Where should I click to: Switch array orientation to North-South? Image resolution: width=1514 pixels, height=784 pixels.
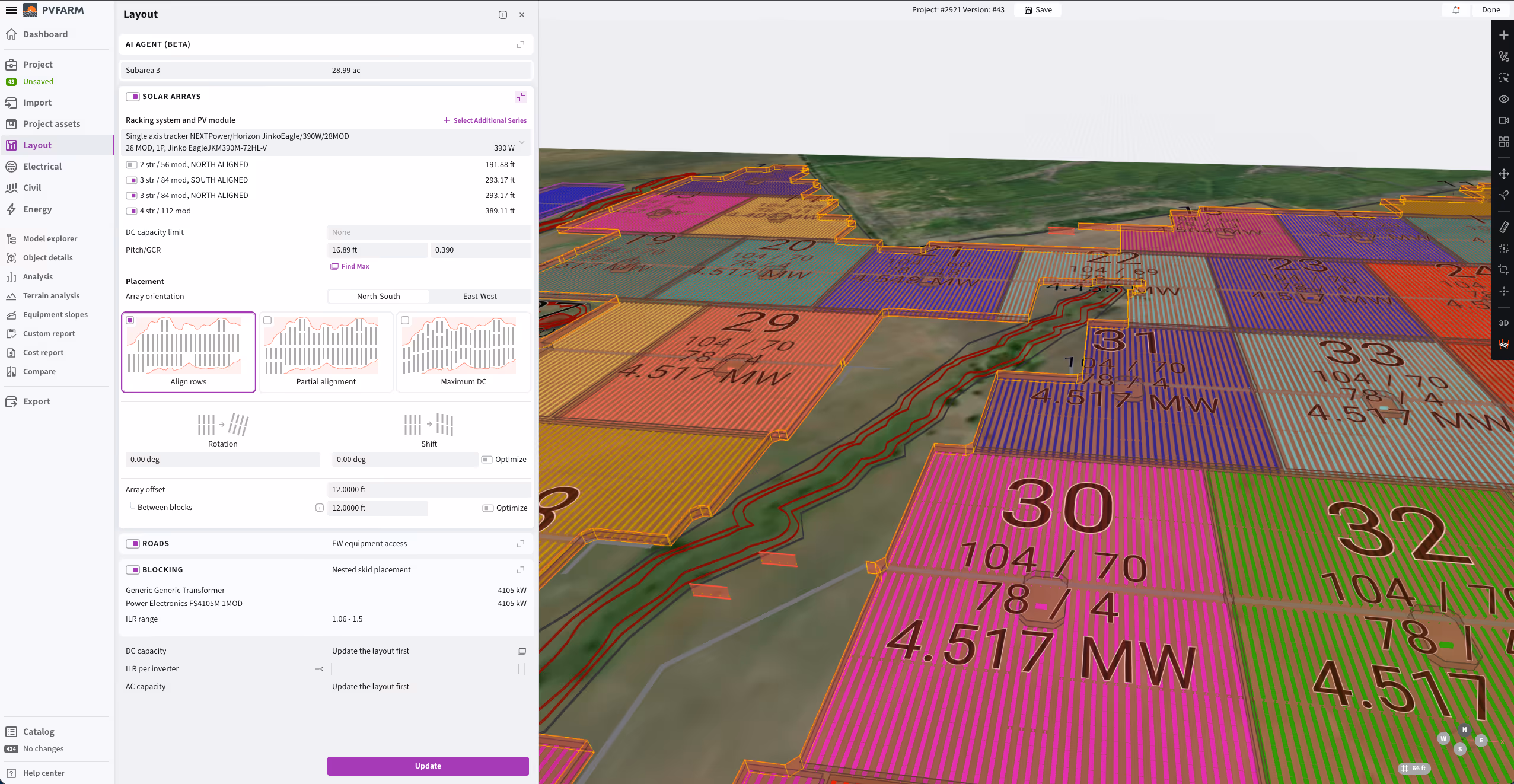pos(378,297)
